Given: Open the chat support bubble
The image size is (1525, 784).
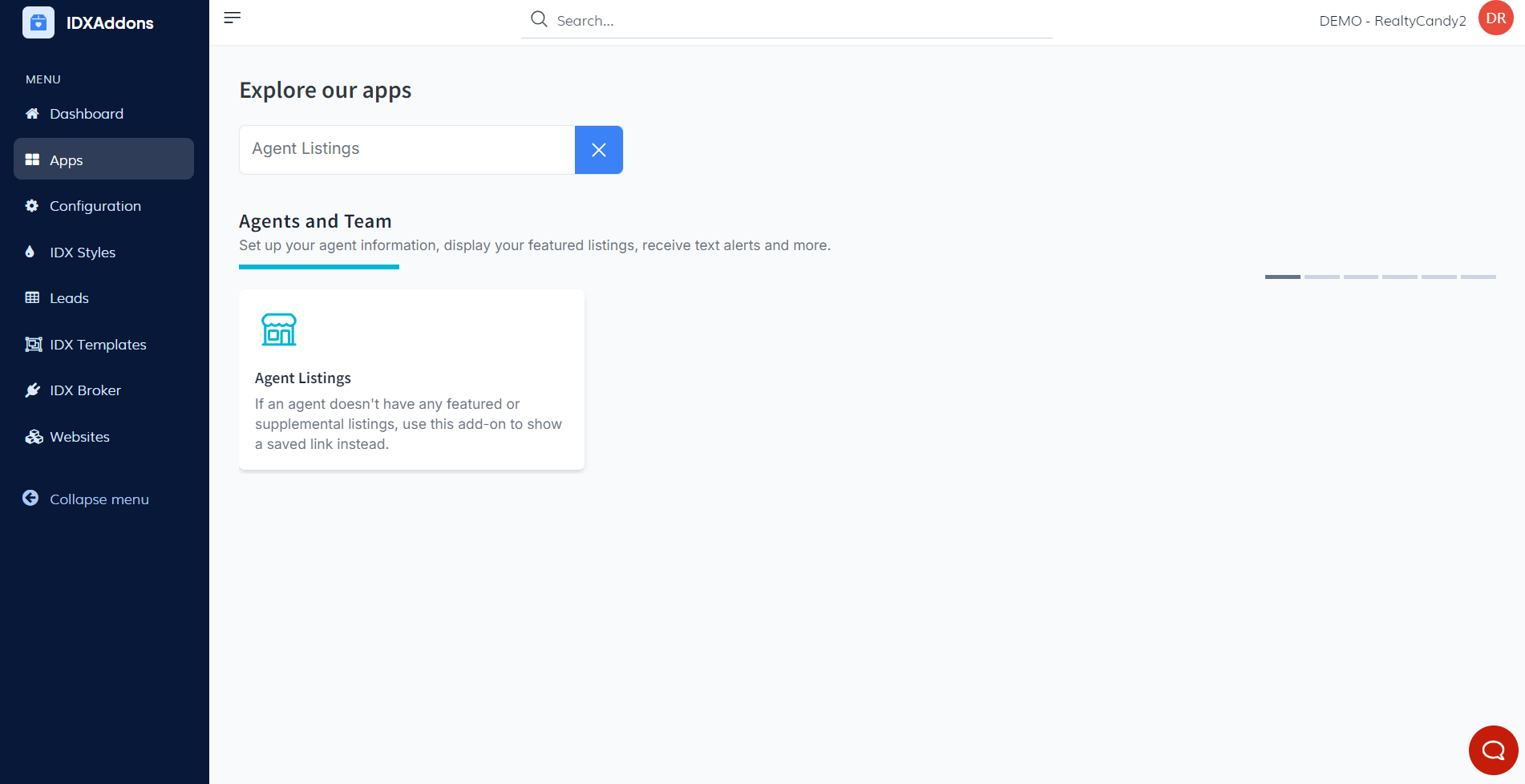Looking at the screenshot, I should point(1493,750).
